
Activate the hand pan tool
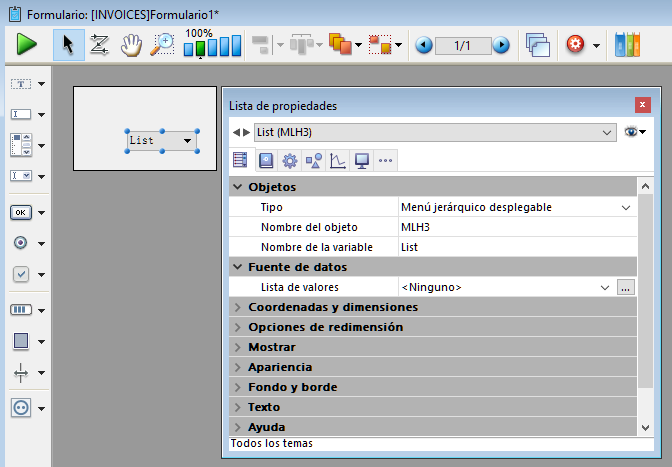[130, 45]
